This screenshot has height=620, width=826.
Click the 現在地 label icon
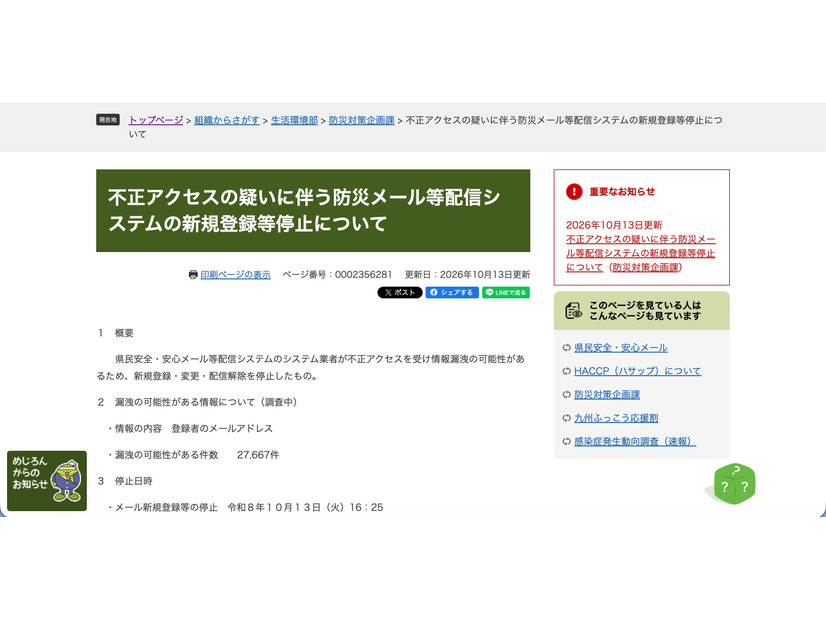[x=108, y=120]
